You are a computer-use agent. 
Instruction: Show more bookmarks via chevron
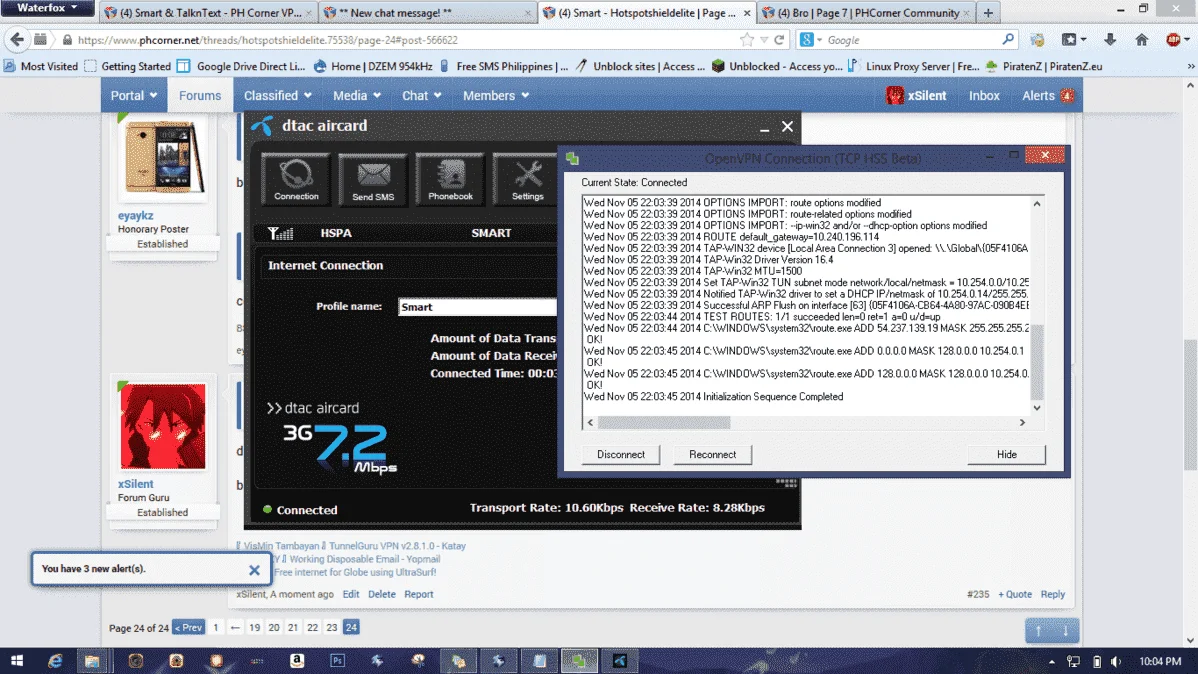pos(1190,66)
